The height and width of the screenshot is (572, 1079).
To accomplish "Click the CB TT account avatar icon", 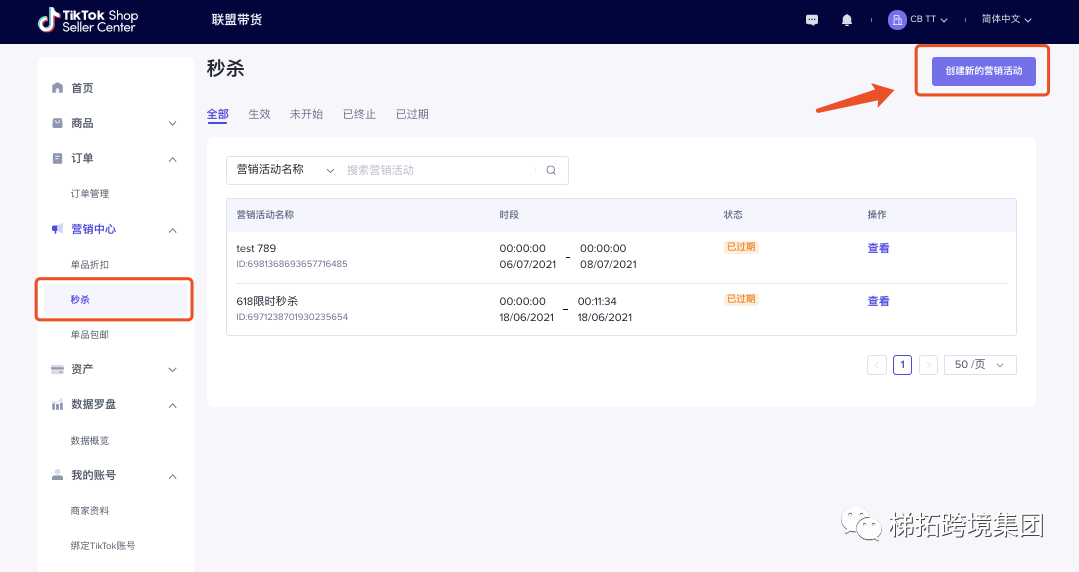I will (x=897, y=20).
